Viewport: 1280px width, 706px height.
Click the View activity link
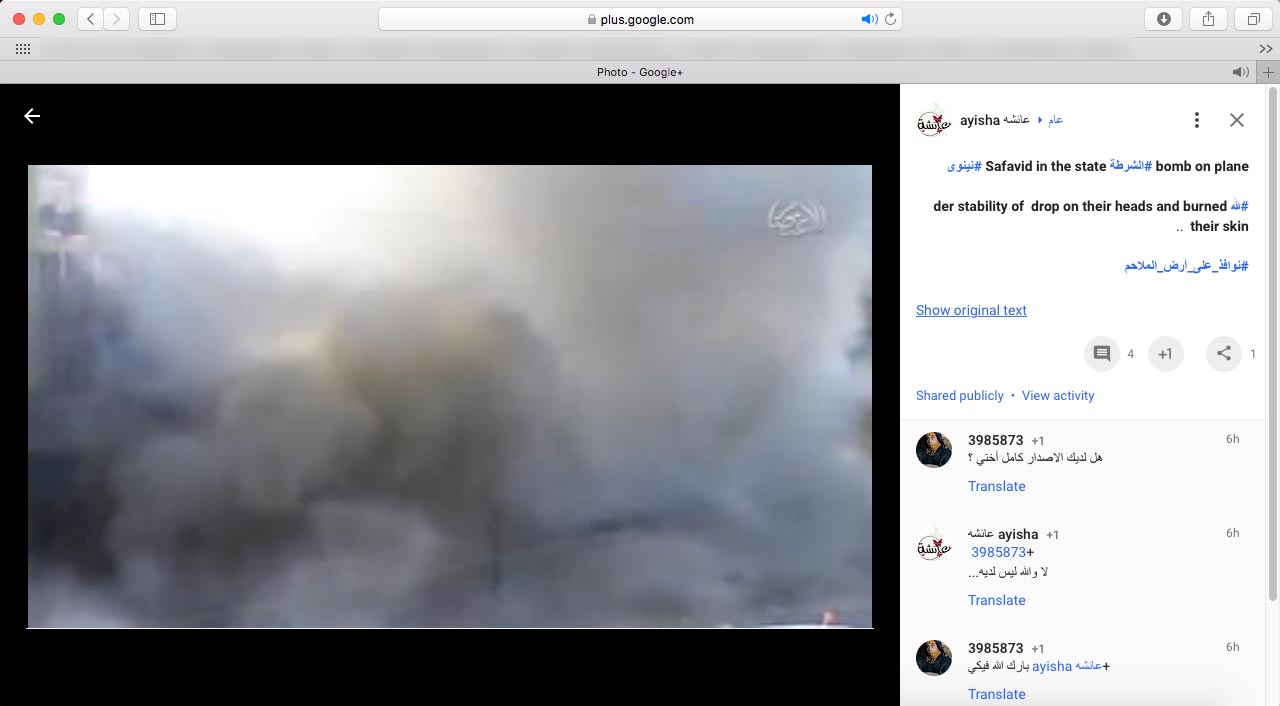coord(1058,396)
